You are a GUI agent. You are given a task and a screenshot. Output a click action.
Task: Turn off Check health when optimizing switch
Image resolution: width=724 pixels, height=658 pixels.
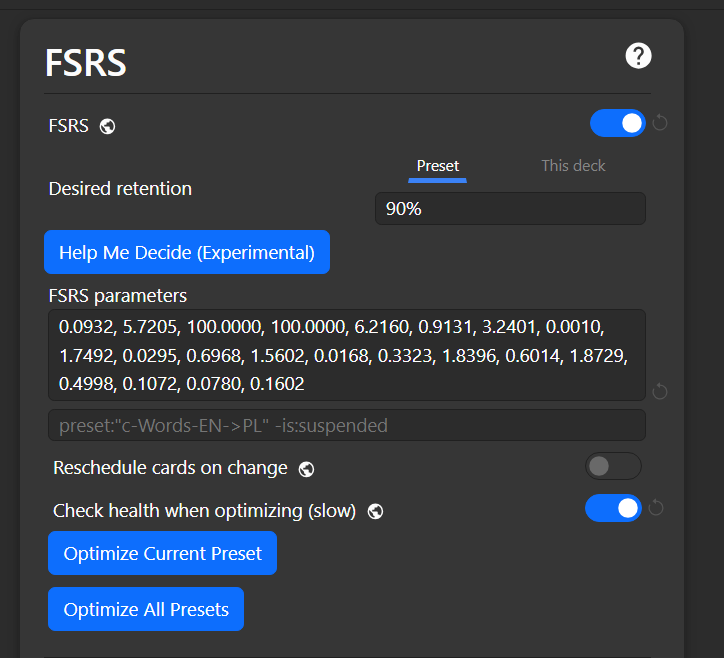pyautogui.click(x=613, y=508)
